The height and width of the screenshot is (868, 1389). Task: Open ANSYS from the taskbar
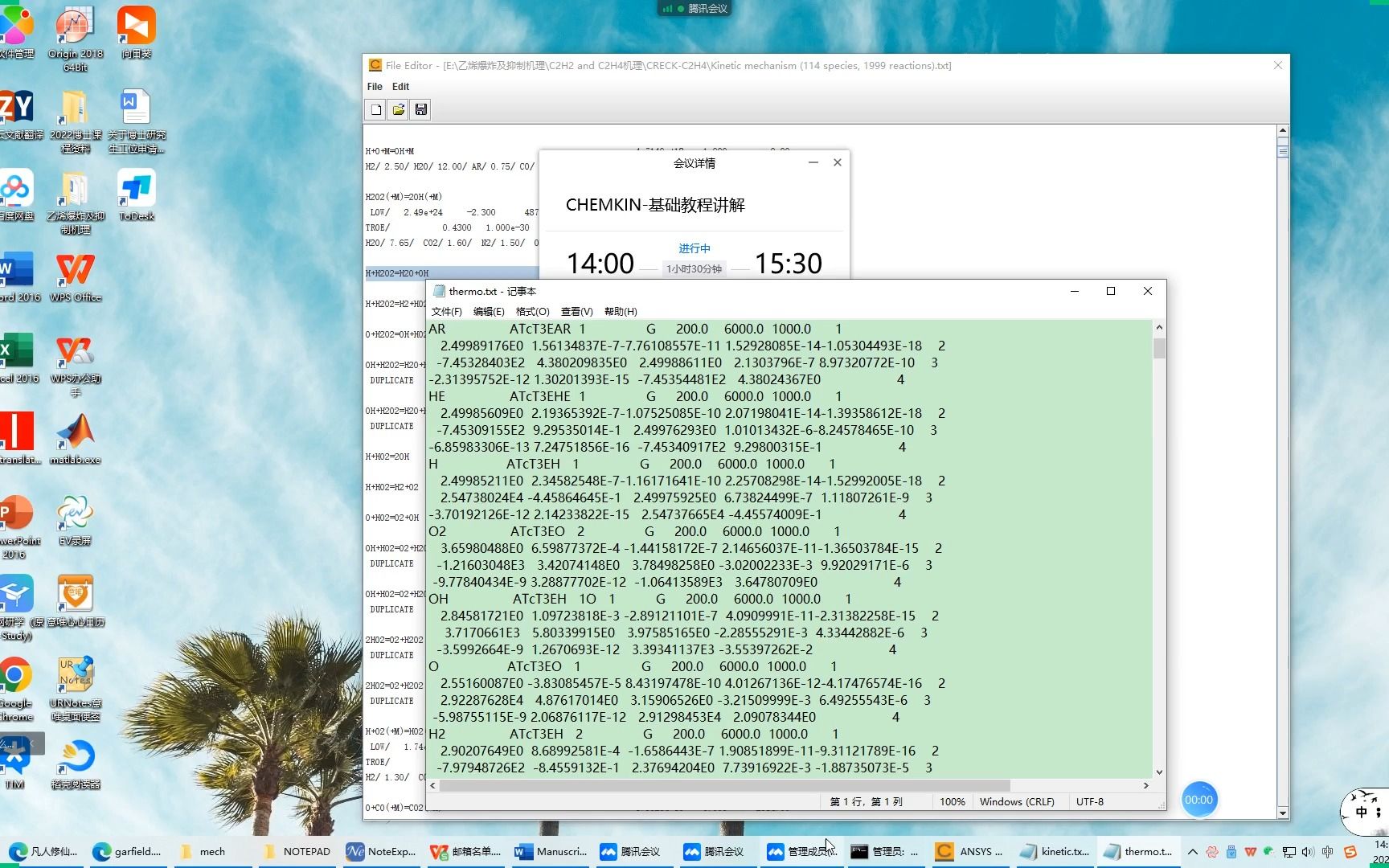click(969, 851)
